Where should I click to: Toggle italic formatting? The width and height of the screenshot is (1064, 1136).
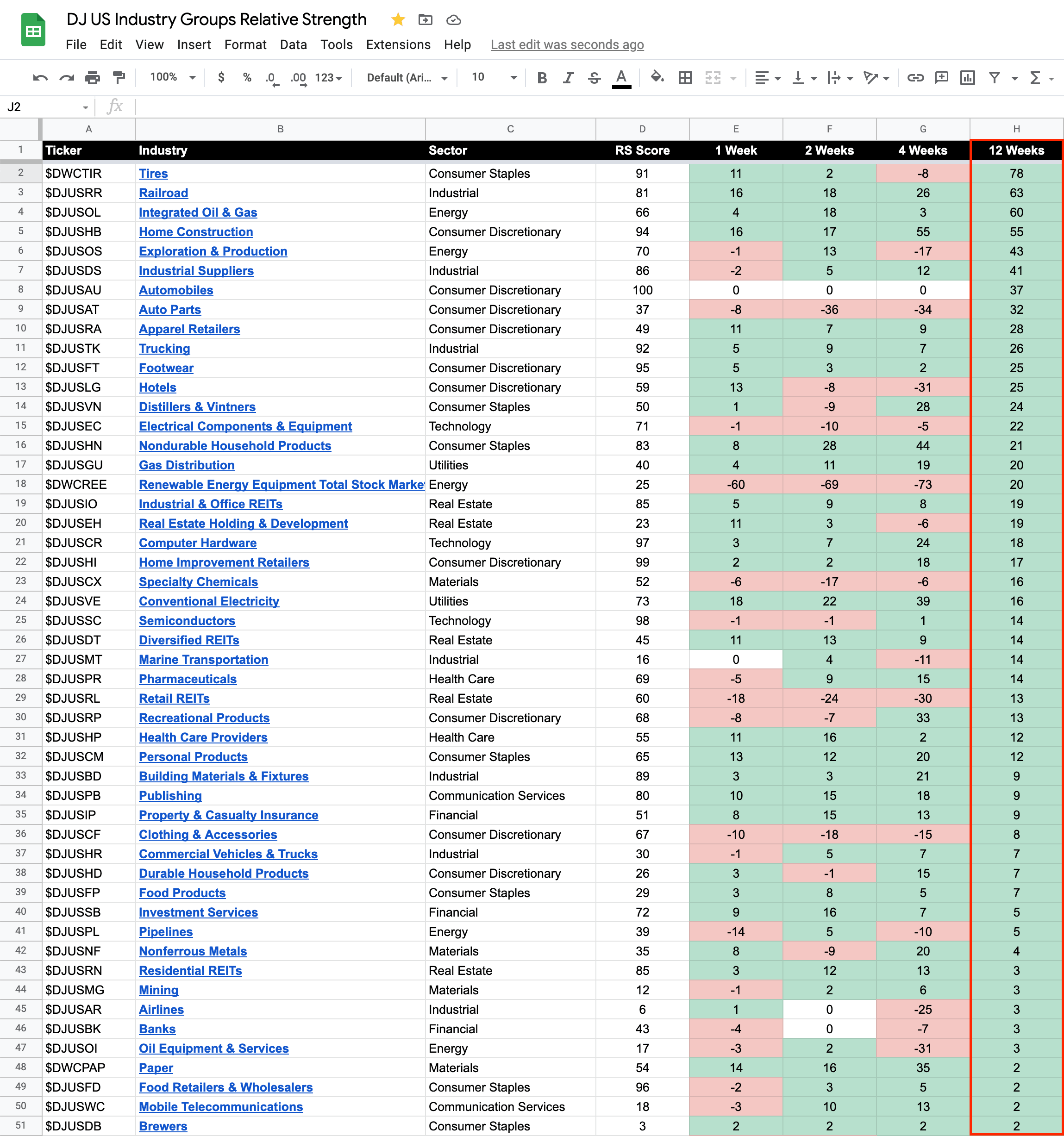pos(568,78)
